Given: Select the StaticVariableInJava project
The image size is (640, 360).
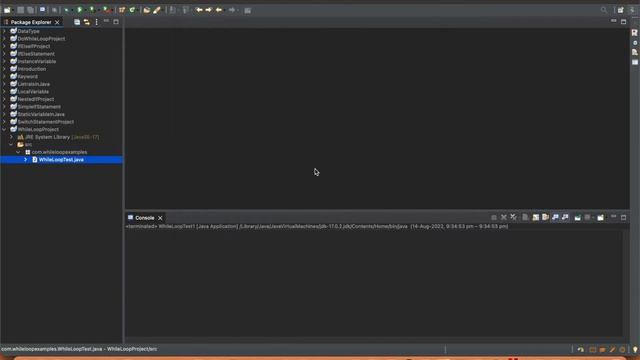Looking at the screenshot, I should pos(41,114).
